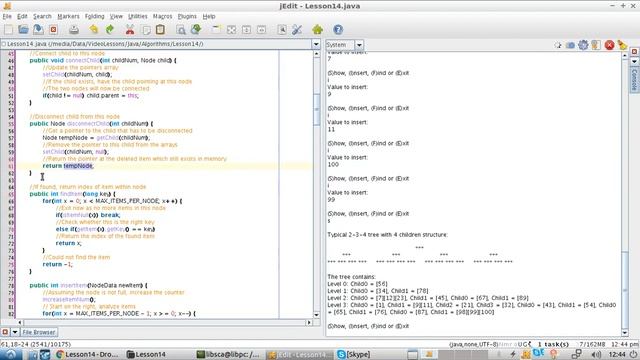Viewport: 640px width, 360px height.
Task: Click the 1 task(s) status bar entry
Action: click(x=553, y=344)
